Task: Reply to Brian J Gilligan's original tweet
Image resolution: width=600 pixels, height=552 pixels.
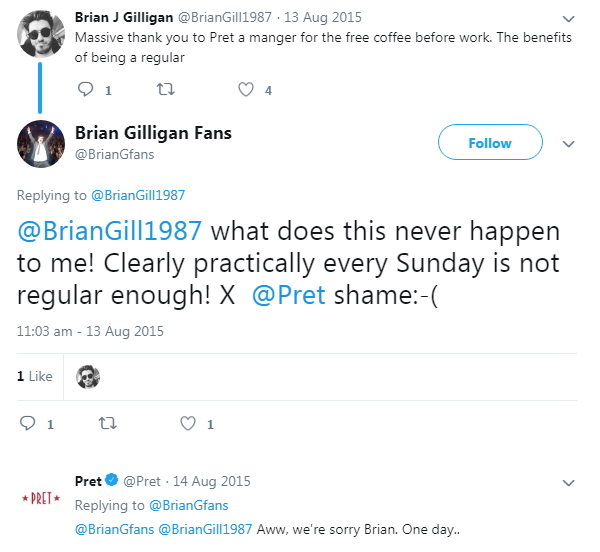Action: pyautogui.click(x=86, y=90)
